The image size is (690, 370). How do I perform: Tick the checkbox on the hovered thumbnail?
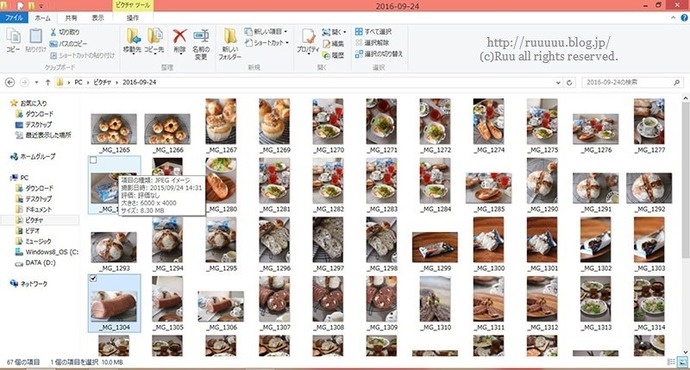93,161
